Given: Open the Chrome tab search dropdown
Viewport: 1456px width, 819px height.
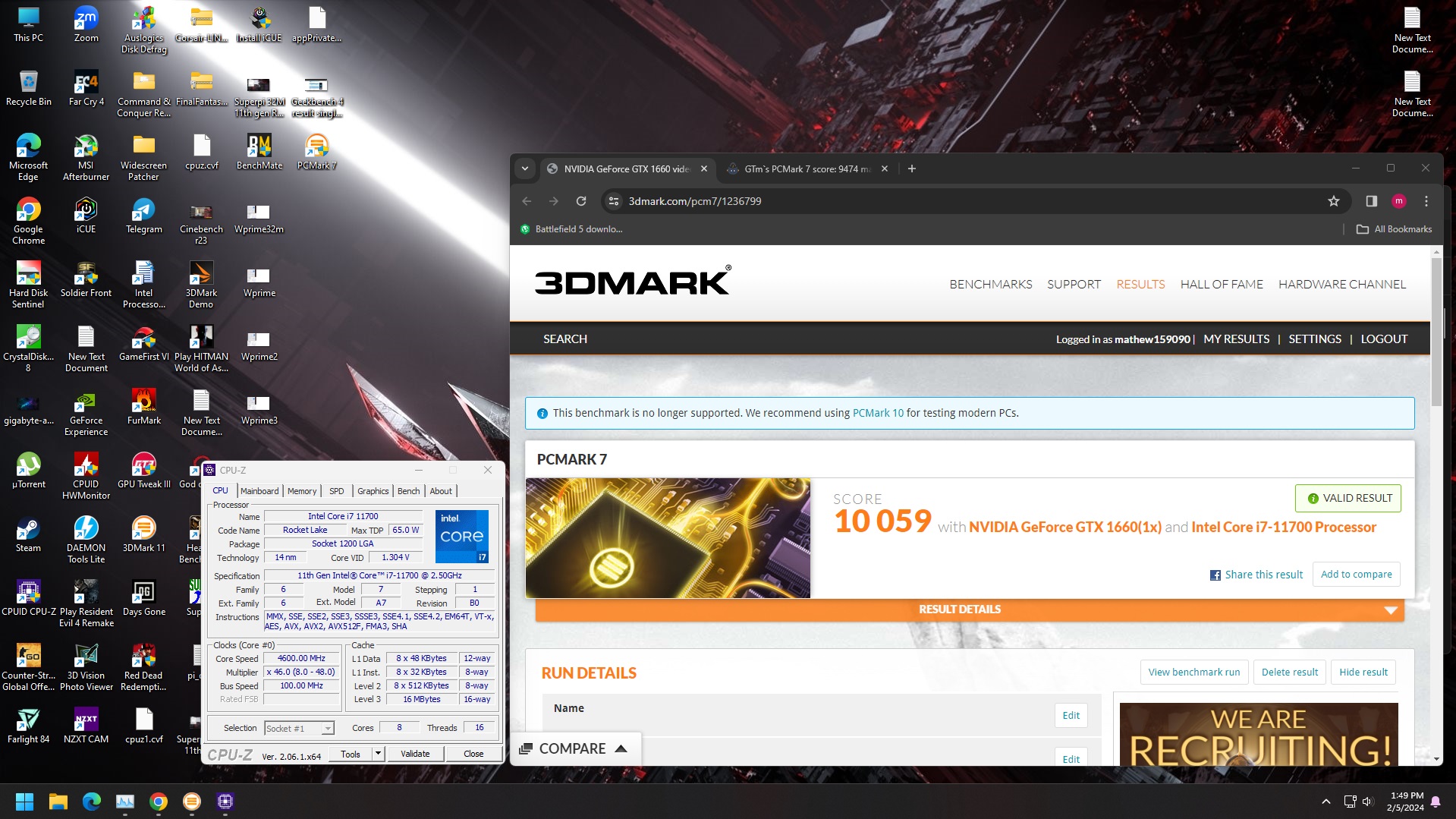Looking at the screenshot, I should coord(525,169).
